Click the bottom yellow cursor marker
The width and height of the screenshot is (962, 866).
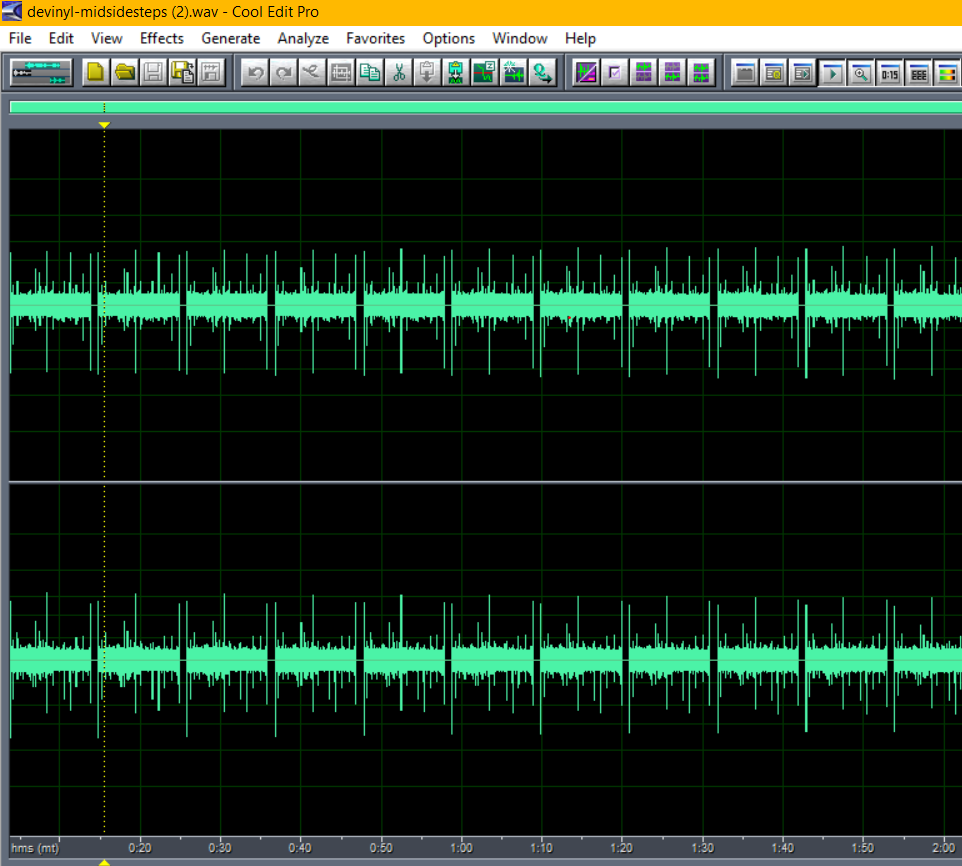click(x=104, y=862)
